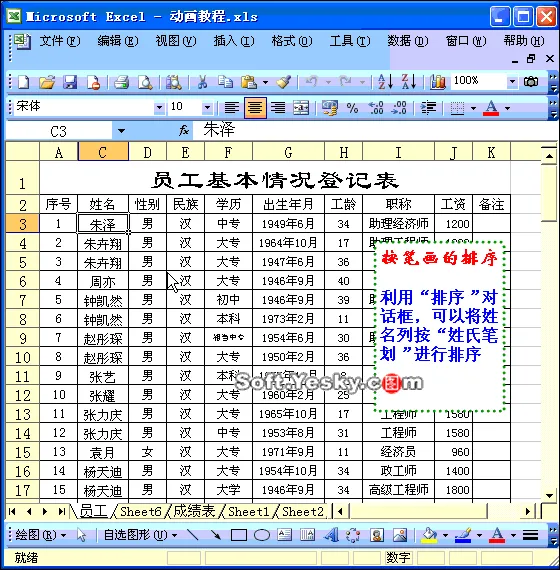Go to last sheet tab navigation arrow
Viewport: 560px width, 570px height.
61,512
